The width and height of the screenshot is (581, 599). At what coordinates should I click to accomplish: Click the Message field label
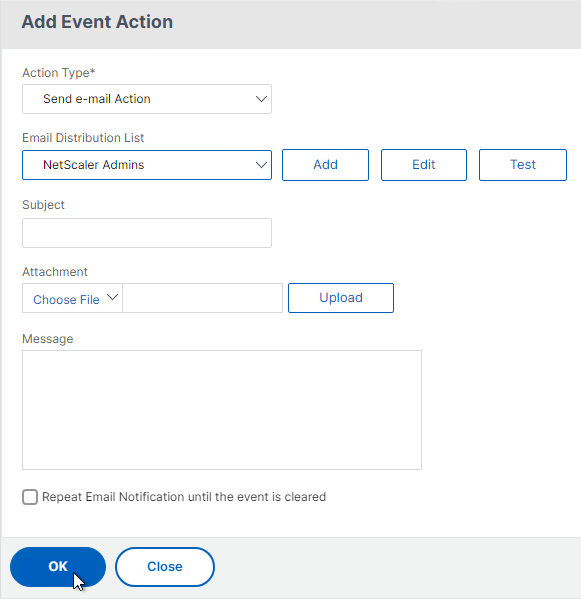pyautogui.click(x=48, y=339)
